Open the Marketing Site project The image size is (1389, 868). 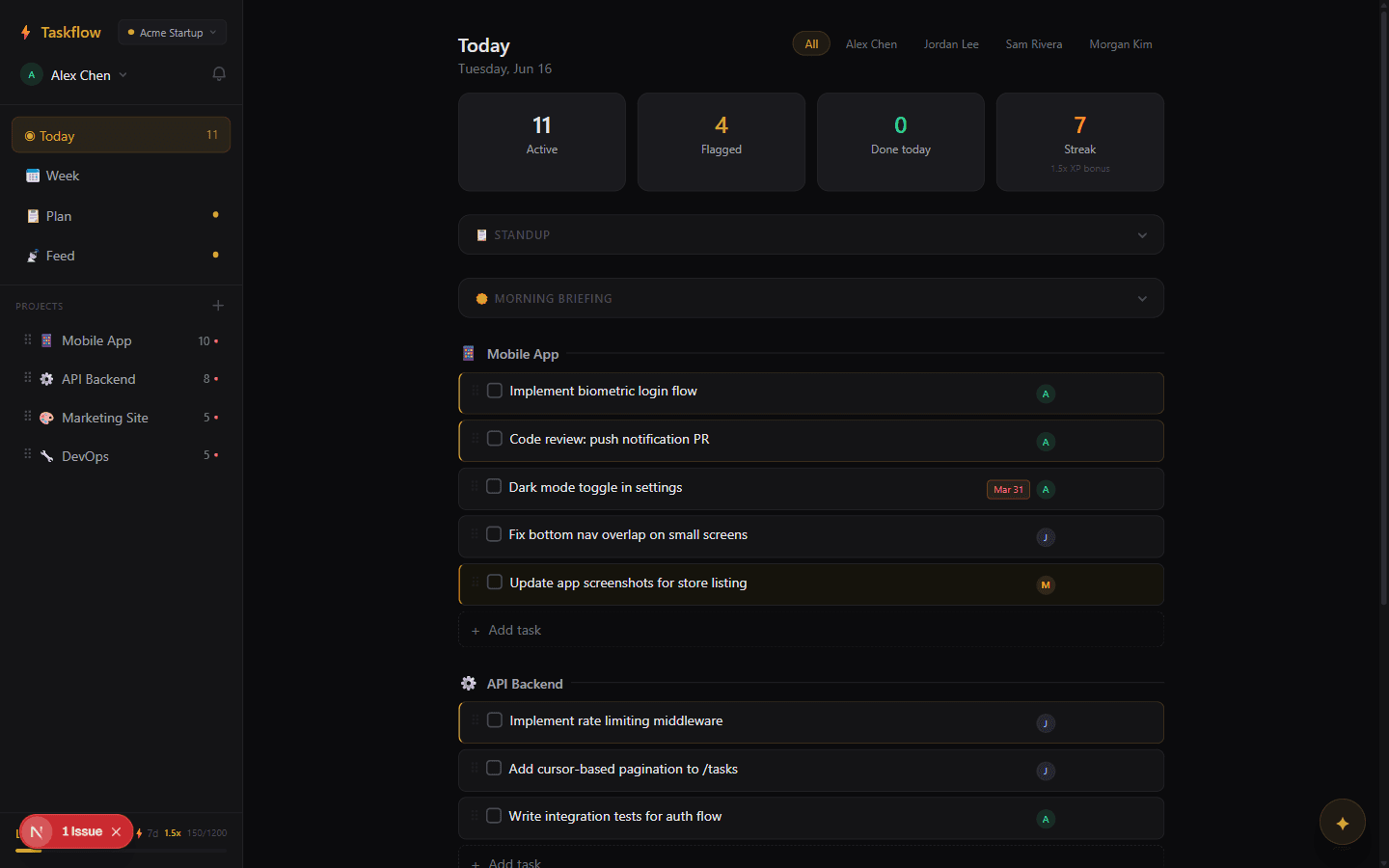121,418
